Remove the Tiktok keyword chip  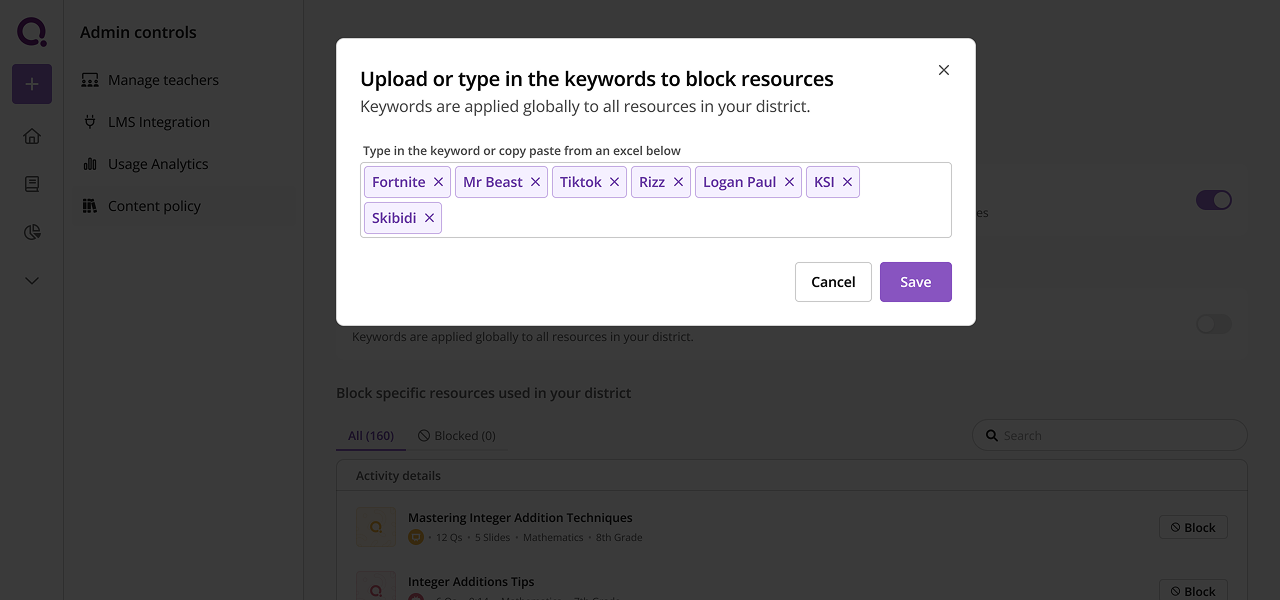[615, 182]
